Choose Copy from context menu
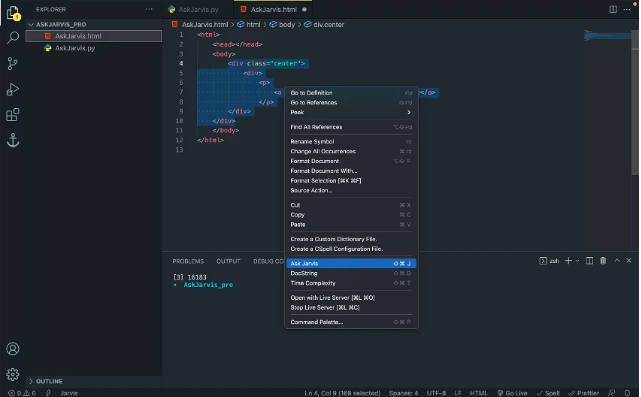 point(351,215)
